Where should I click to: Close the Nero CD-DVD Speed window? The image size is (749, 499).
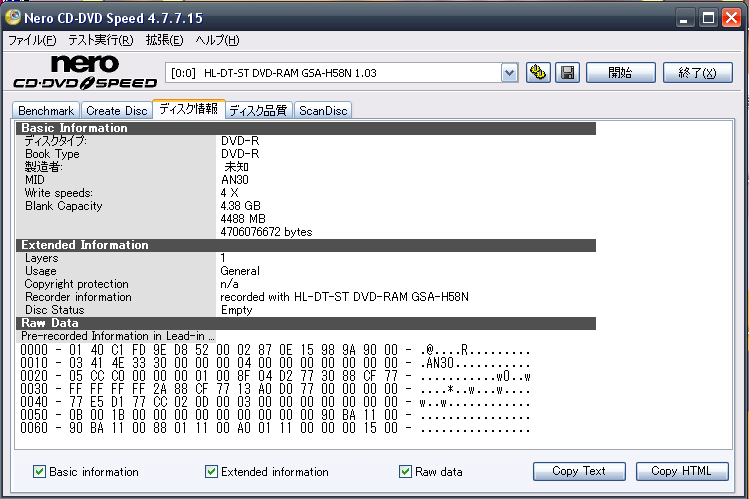pos(731,19)
